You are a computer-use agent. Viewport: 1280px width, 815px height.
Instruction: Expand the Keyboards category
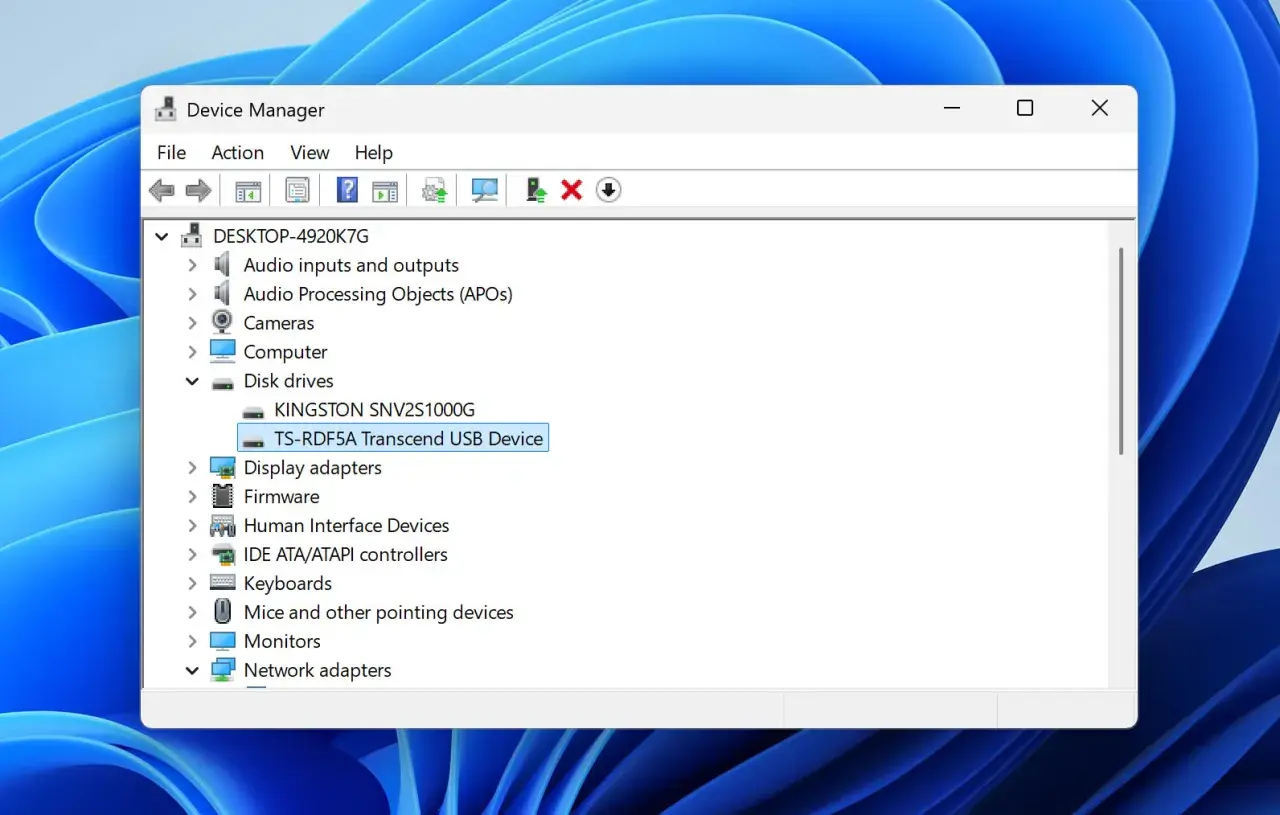click(192, 583)
